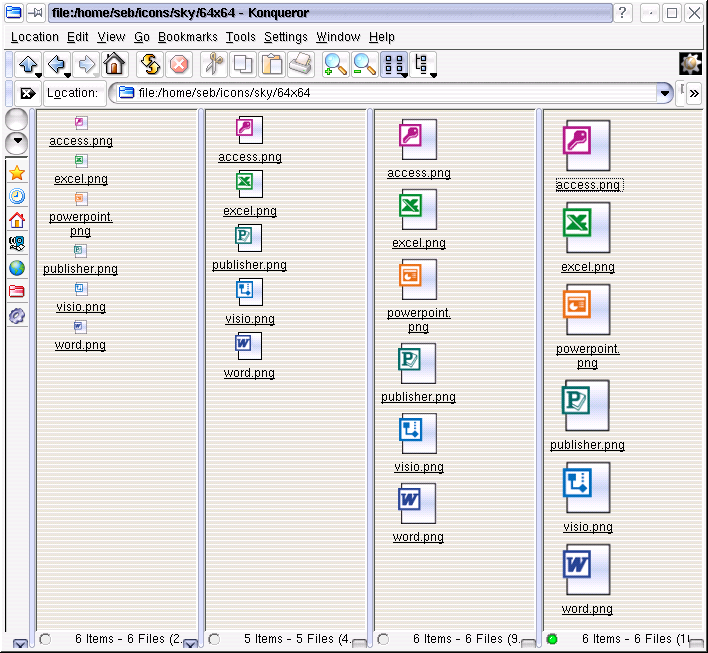Open Icon View mode dropdown arrow
This screenshot has height=653, width=708.
point(404,75)
